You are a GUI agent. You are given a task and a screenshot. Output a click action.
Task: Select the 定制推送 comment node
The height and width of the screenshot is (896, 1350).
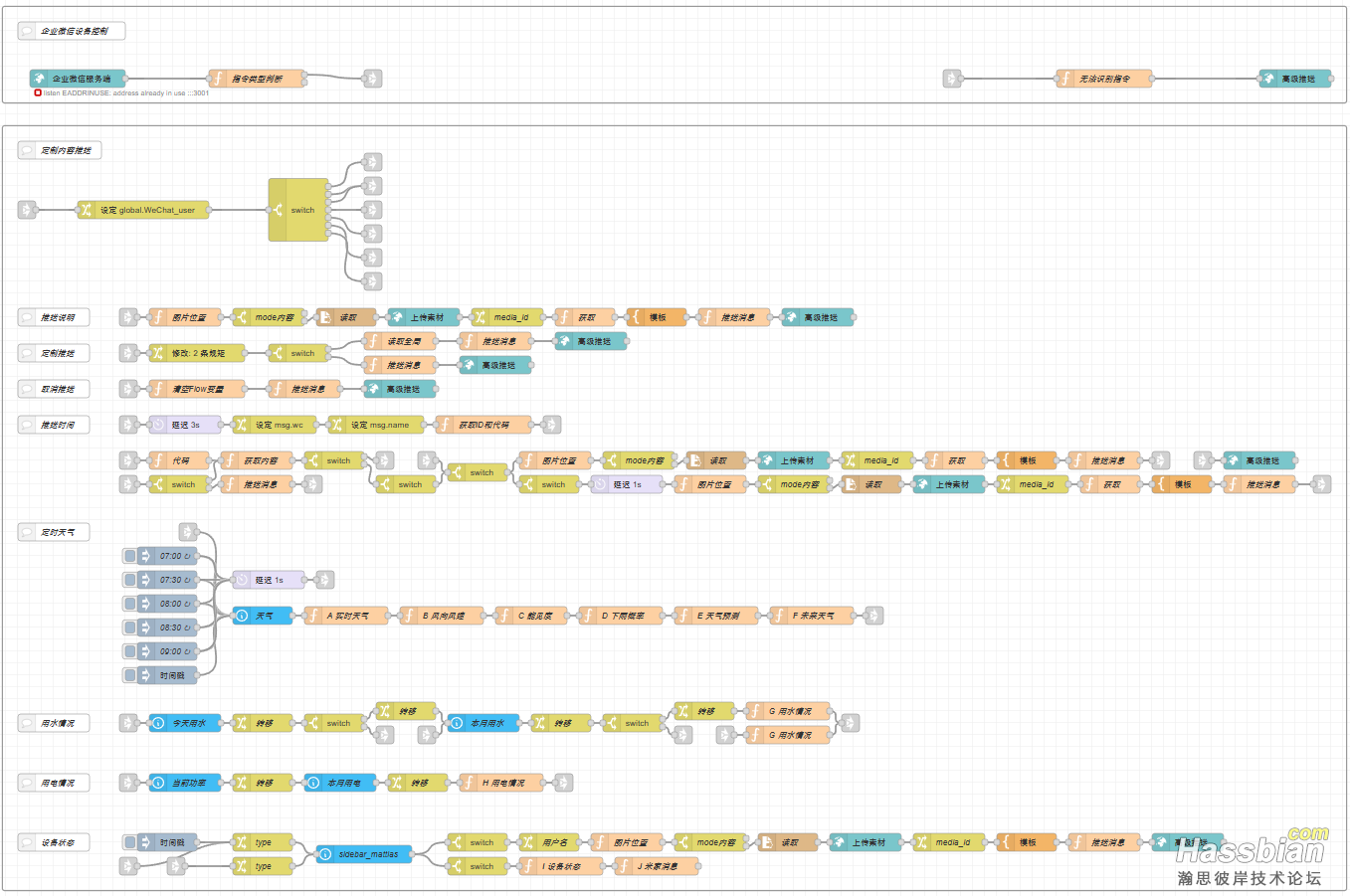tap(54, 353)
